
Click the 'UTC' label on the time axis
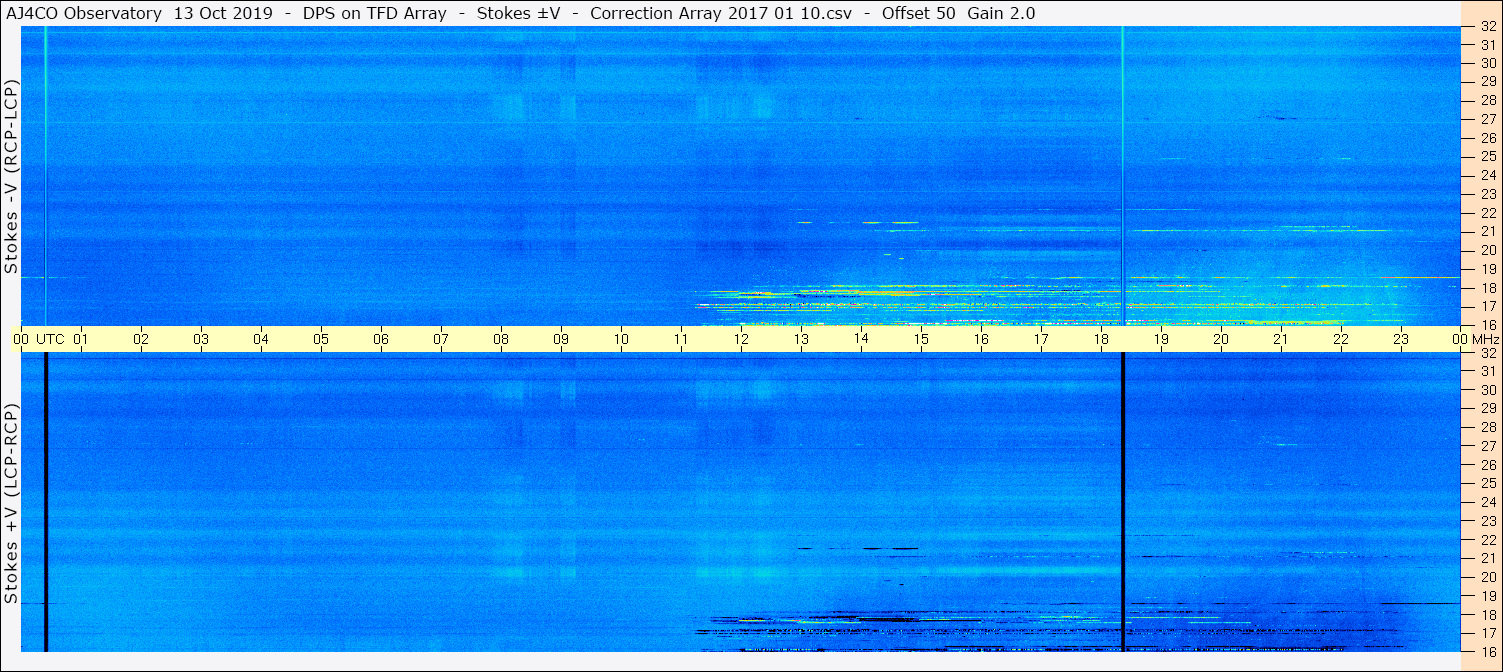[50, 339]
